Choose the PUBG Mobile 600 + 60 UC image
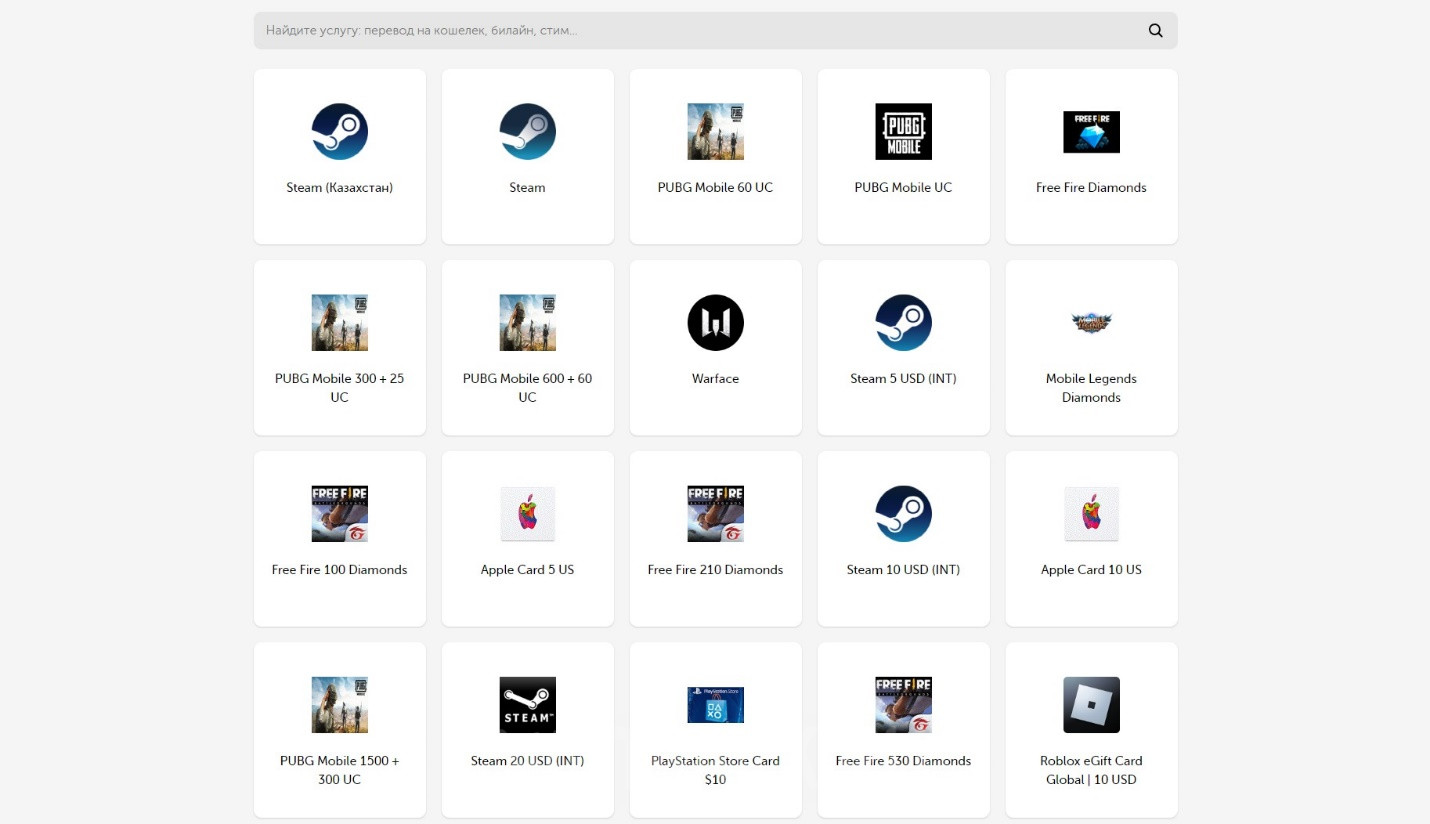 click(x=528, y=323)
